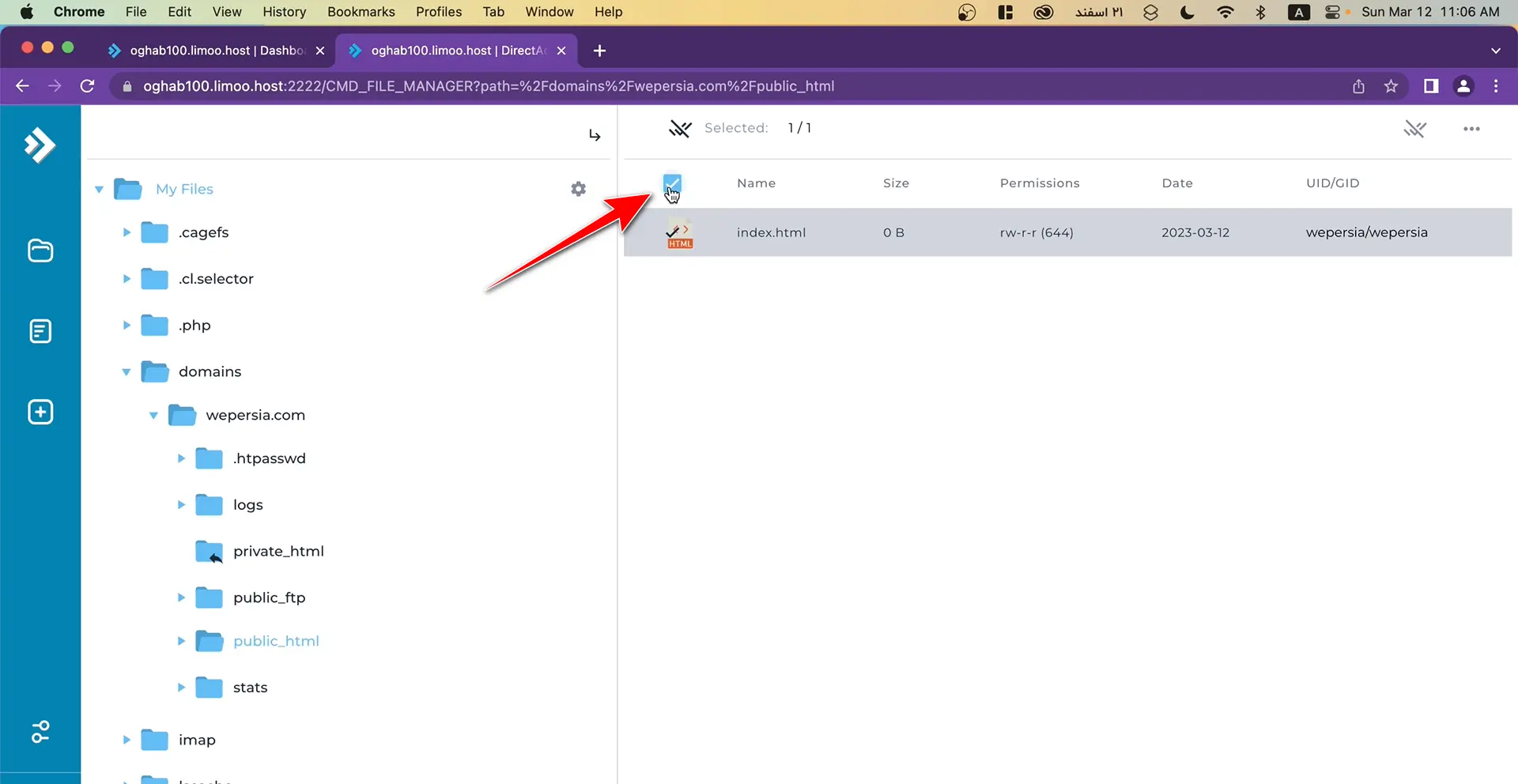The image size is (1518, 784).
Task: Select the private_html folder
Action: coord(278,552)
